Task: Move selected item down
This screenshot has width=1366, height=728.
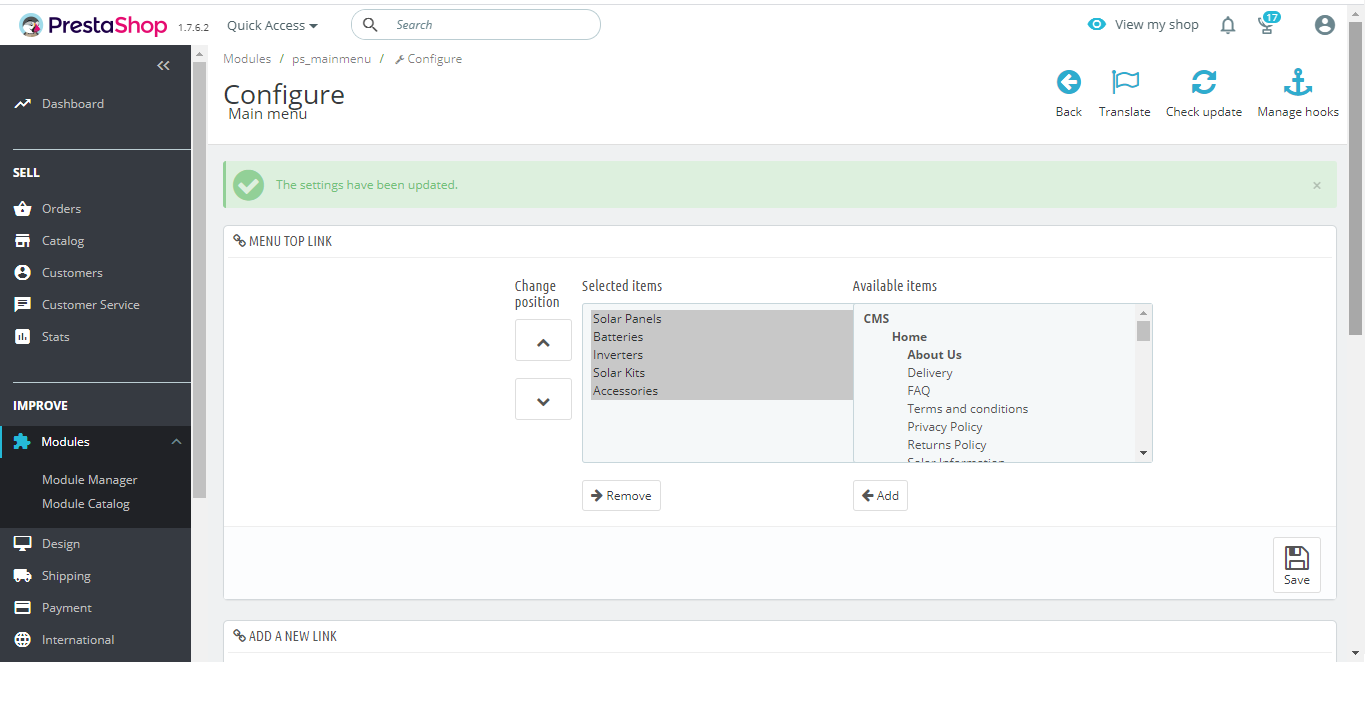Action: 543,400
